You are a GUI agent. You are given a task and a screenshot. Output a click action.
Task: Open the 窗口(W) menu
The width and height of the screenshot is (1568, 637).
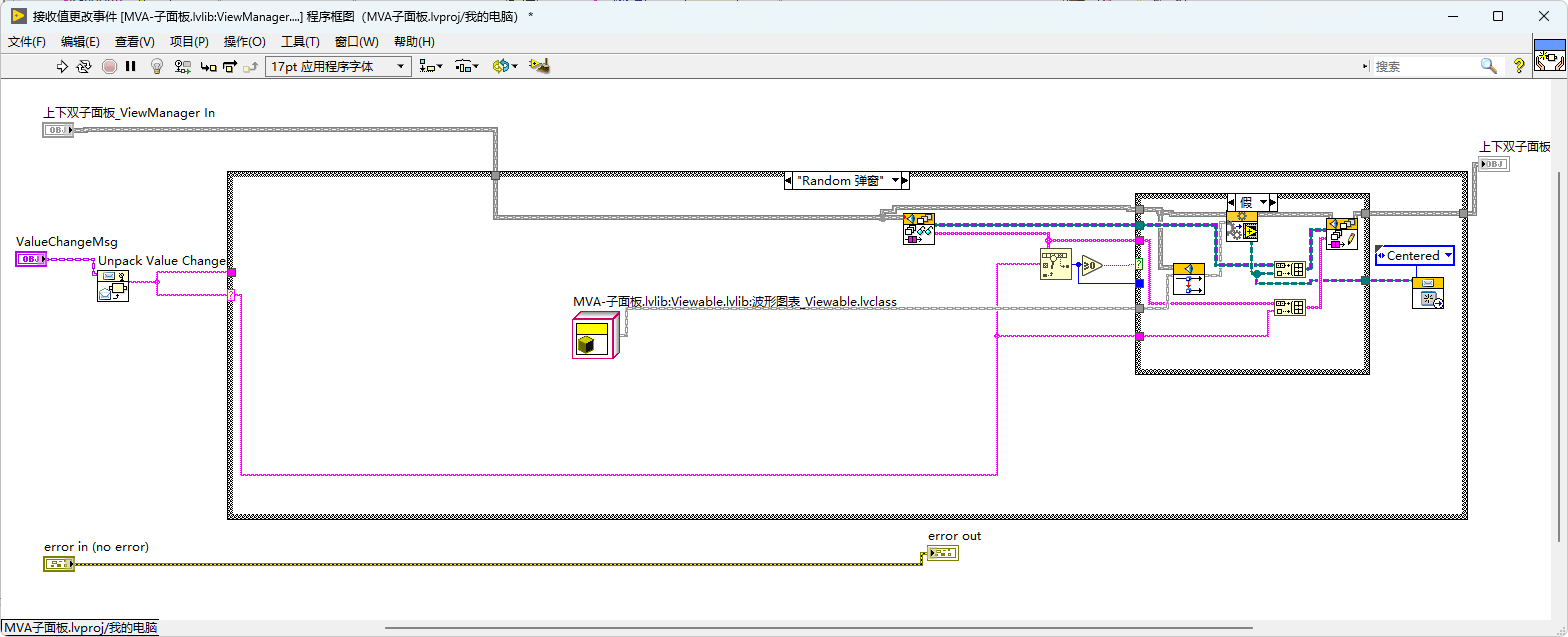coord(357,41)
